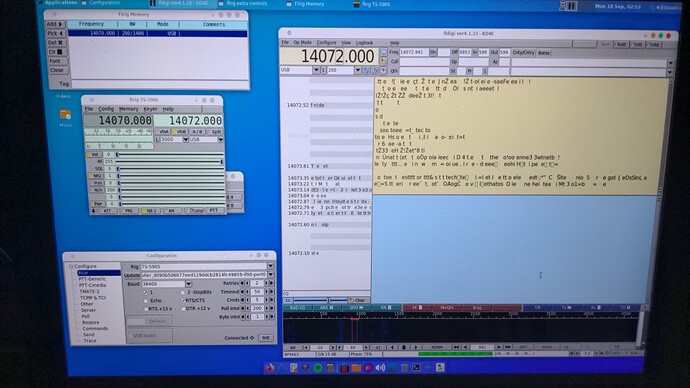The image size is (690, 388).
Task: Click the Clr memory button
Action: coord(55,52)
